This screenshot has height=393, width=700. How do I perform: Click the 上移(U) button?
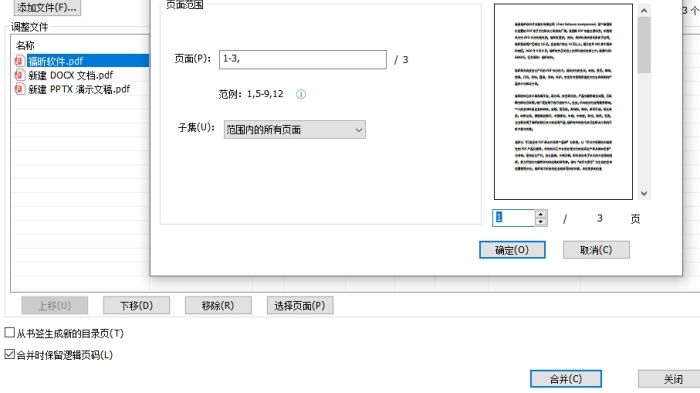[54, 305]
